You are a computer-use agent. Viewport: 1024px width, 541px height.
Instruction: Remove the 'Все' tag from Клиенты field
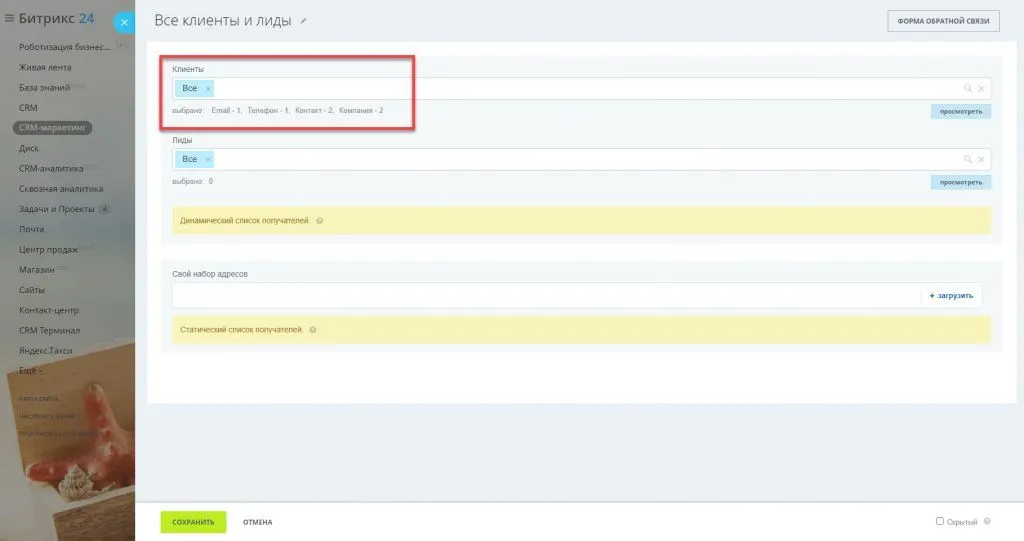click(x=208, y=89)
